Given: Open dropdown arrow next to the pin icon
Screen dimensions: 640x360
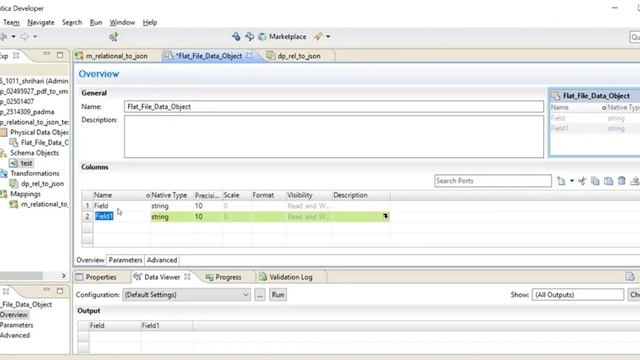Looking at the screenshot, I should pos(328,37).
